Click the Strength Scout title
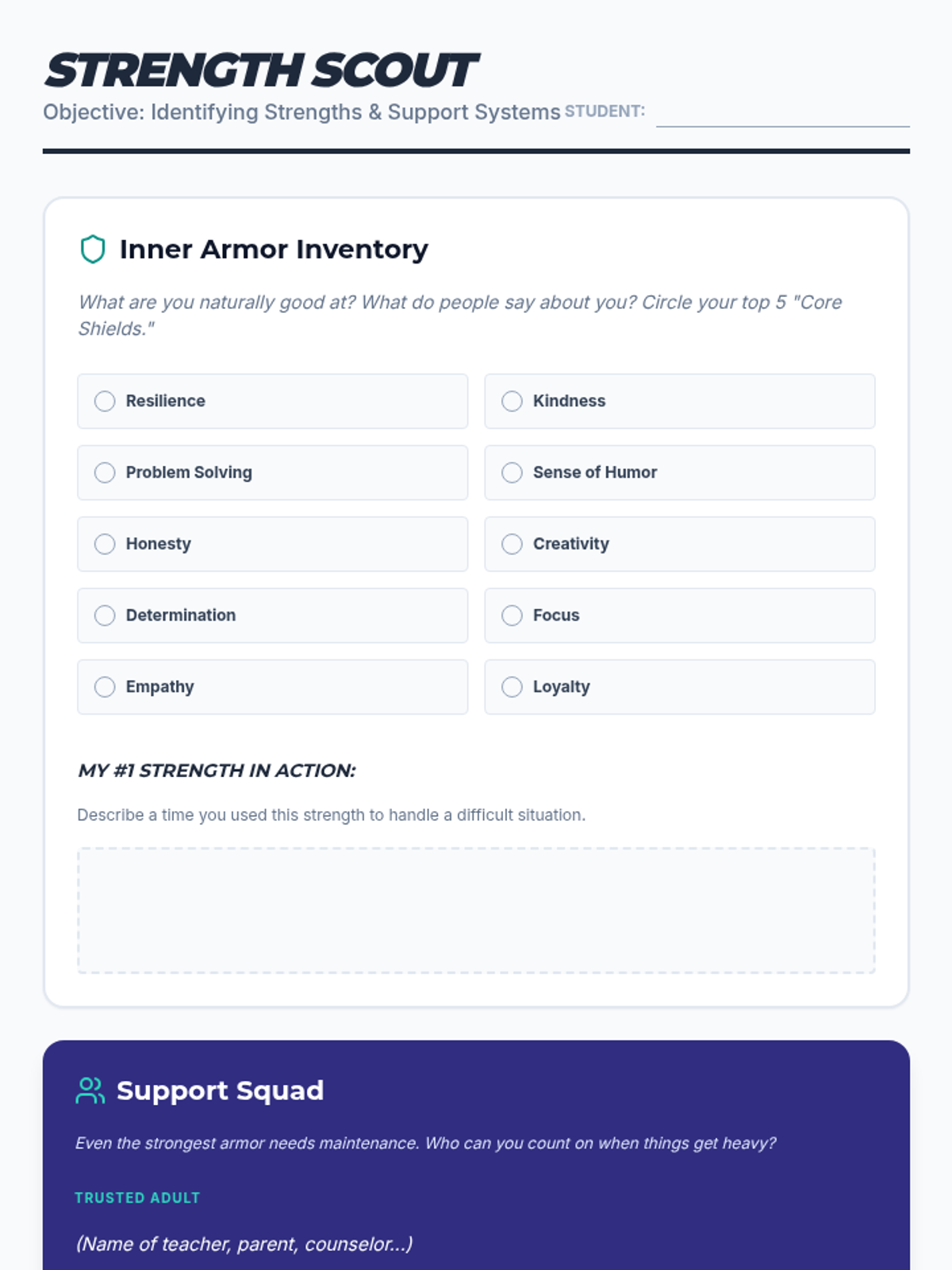The width and height of the screenshot is (952, 1270). click(x=260, y=71)
